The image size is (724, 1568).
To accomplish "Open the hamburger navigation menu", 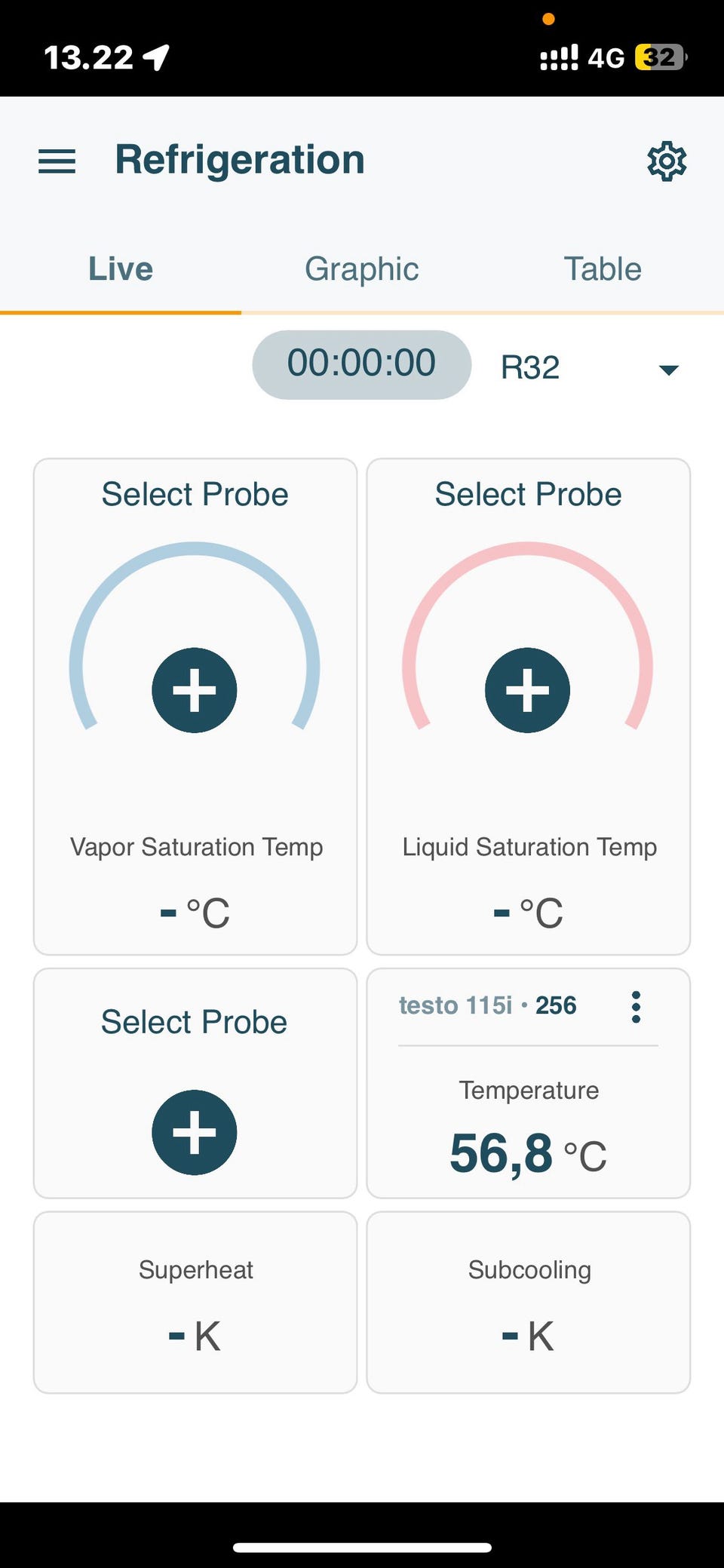I will click(57, 161).
